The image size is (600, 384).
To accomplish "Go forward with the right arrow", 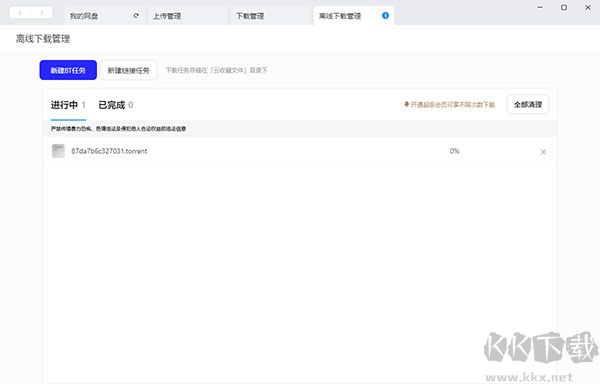I will (42, 13).
